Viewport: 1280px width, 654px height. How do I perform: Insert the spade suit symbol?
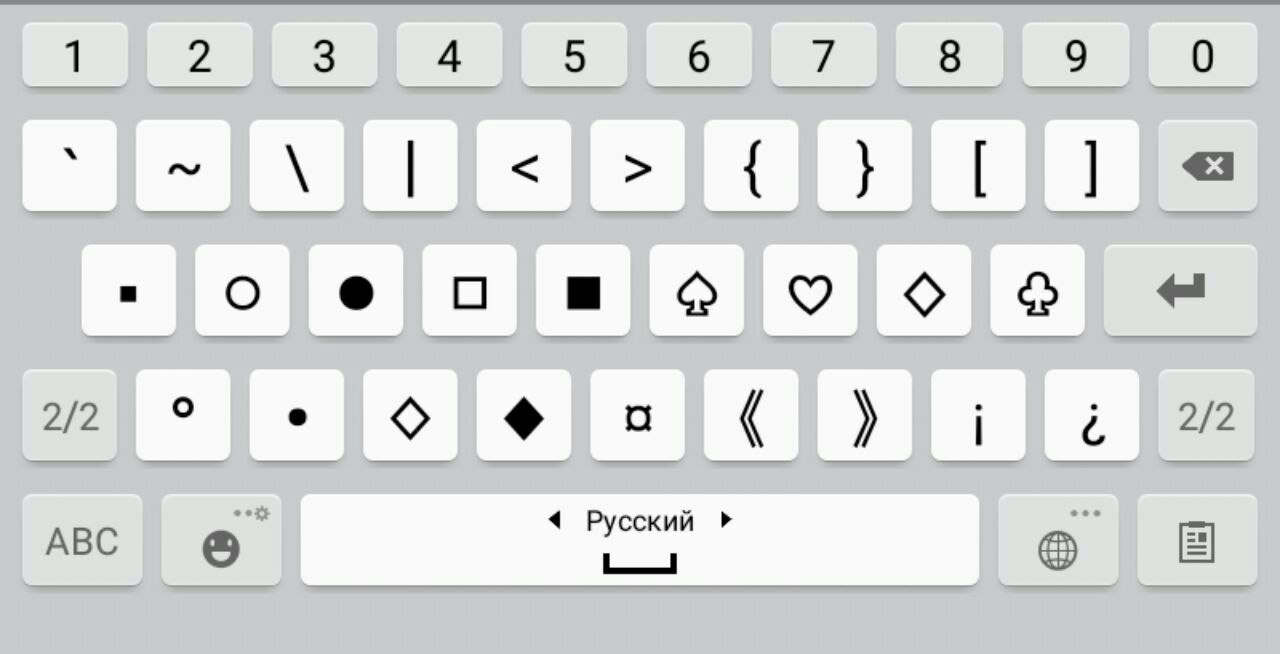click(x=696, y=291)
